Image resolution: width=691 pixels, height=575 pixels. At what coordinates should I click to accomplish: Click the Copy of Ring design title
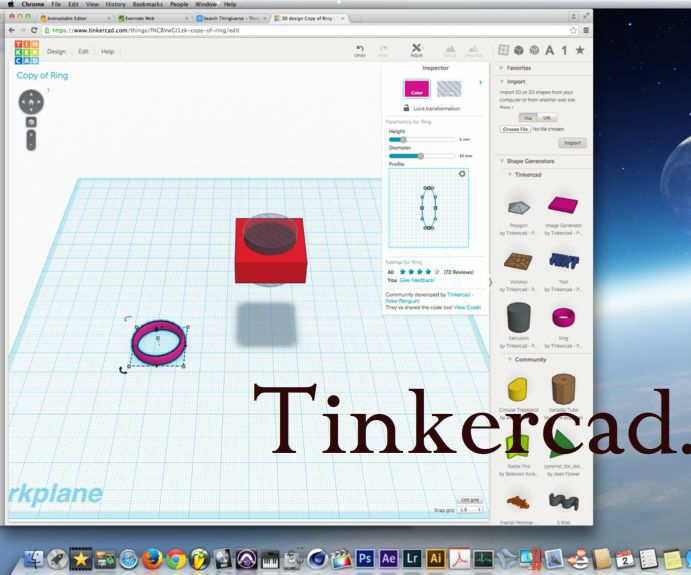[x=42, y=75]
